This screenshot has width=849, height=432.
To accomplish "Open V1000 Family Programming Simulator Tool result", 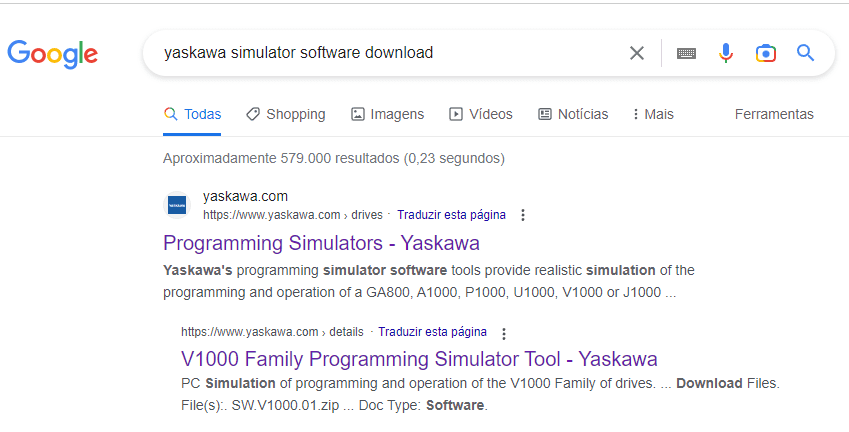I will pos(419,359).
